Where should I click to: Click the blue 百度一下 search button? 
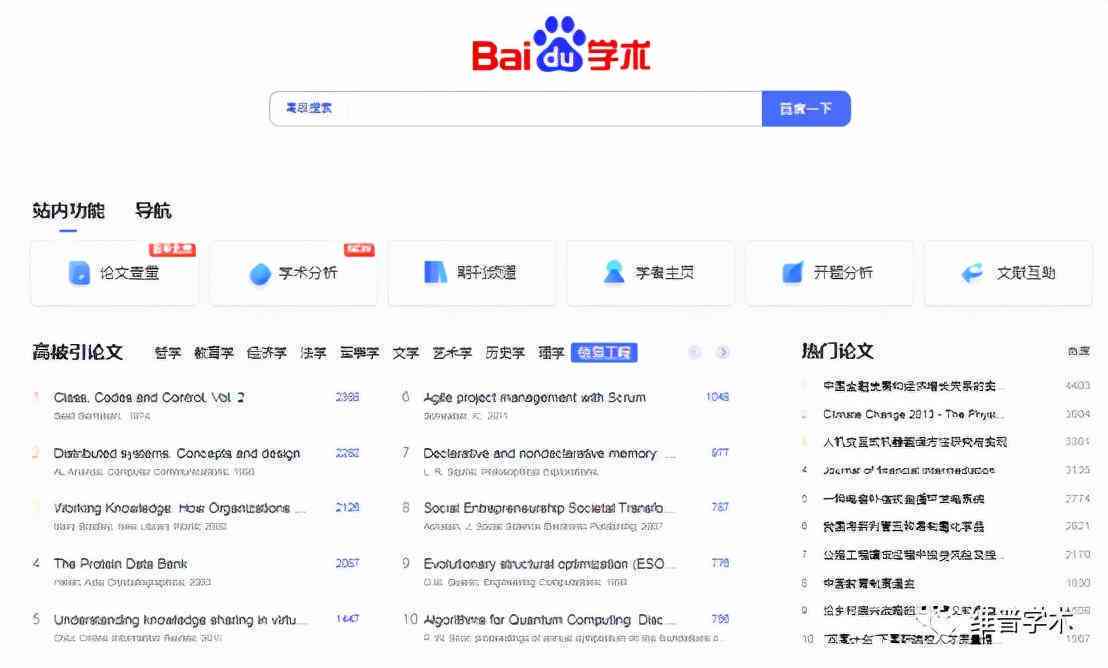point(806,109)
